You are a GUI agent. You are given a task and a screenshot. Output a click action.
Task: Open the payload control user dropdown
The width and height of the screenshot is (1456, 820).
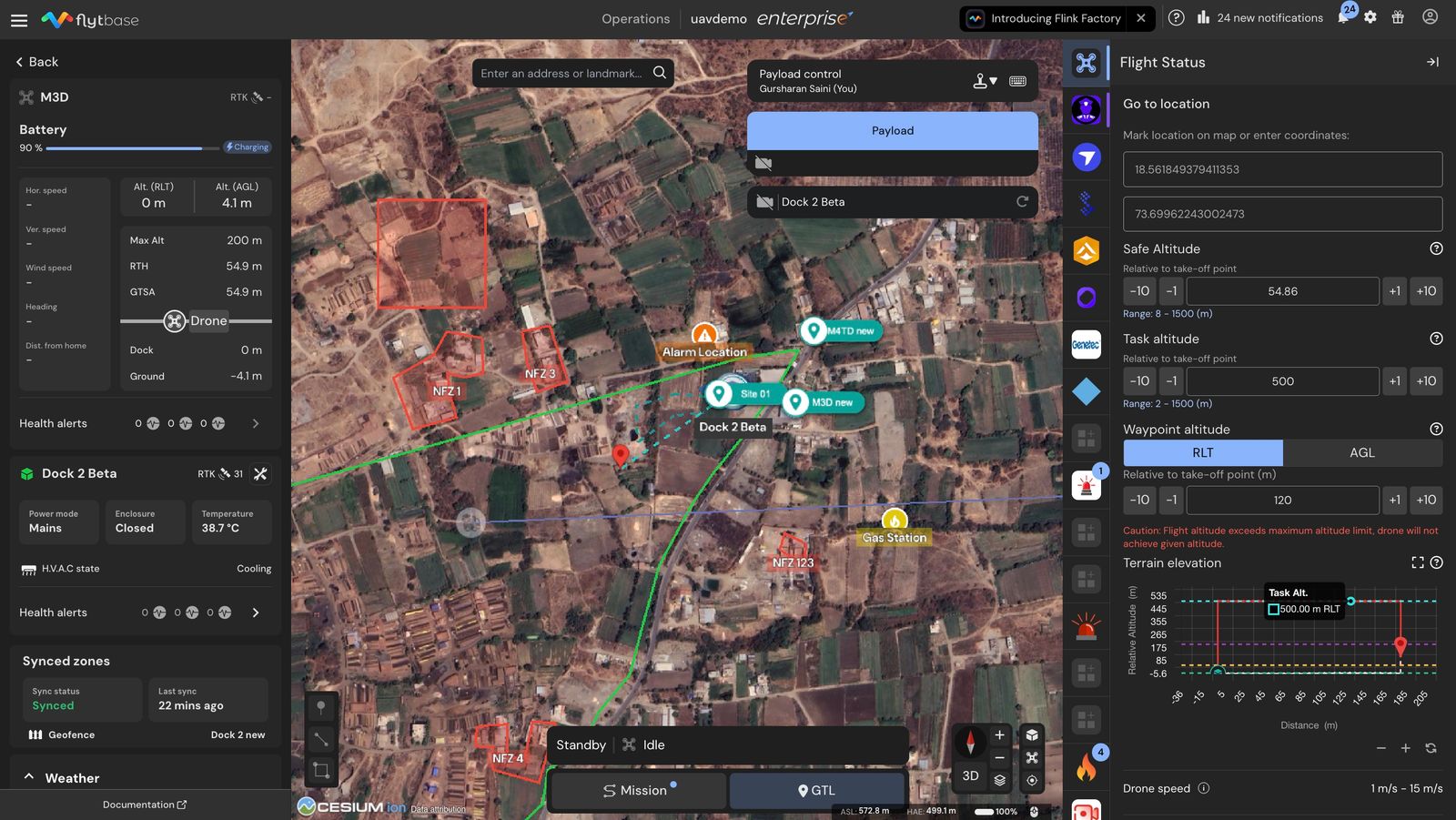coord(985,81)
